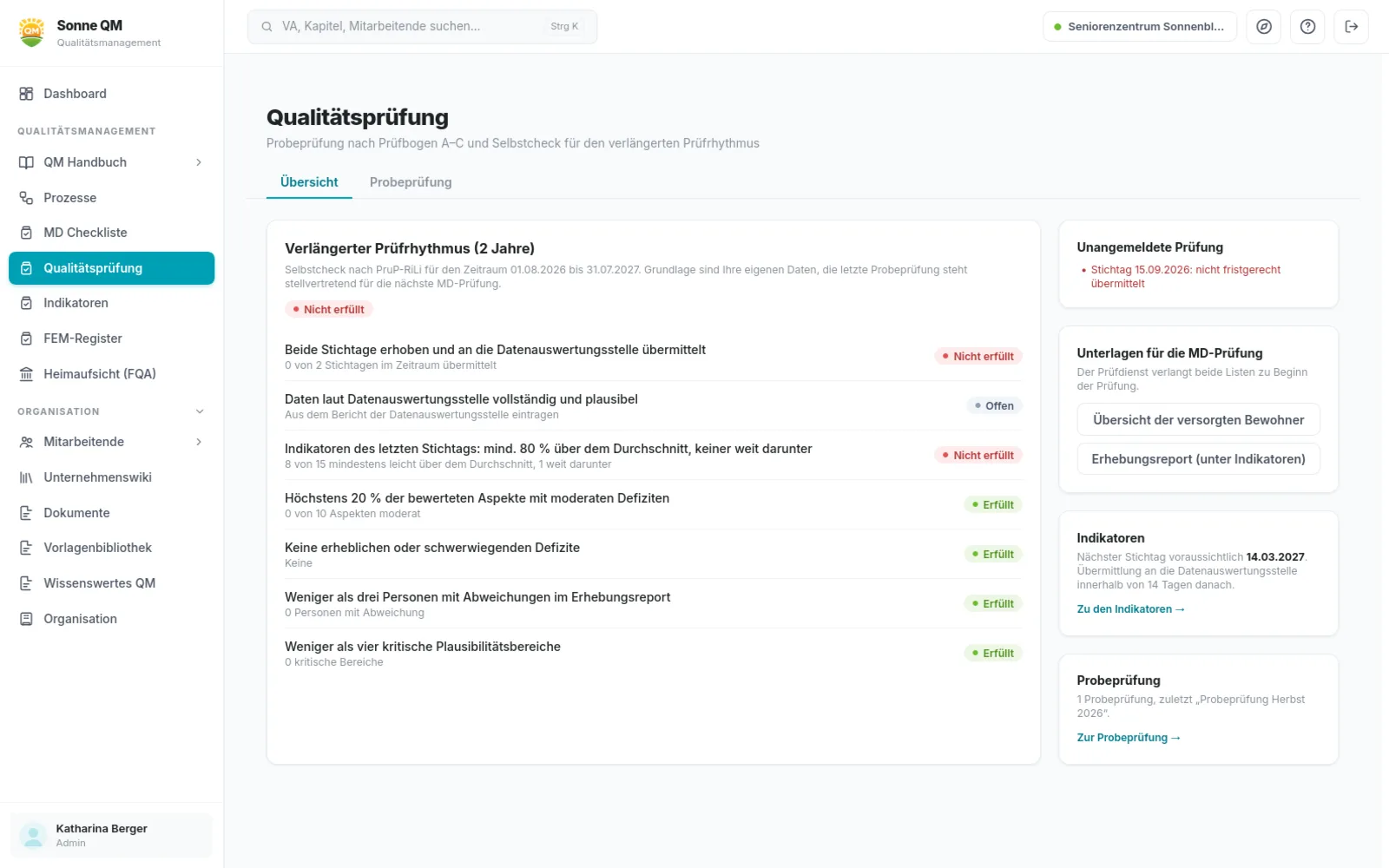This screenshot has height=868, width=1389.
Task: Click the Vorlagenbibliothek file icon
Action: [x=26, y=548]
